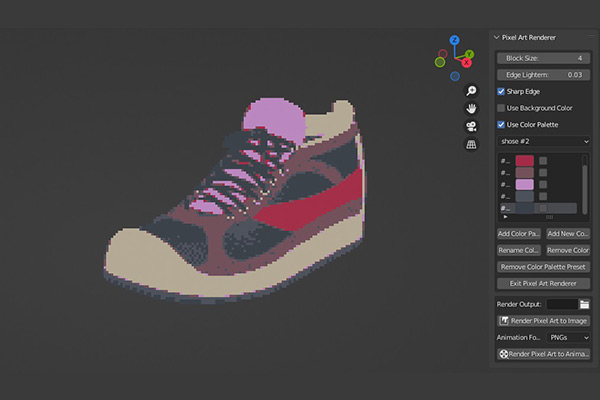600x400 pixels.
Task: Toggle the checkbox beside the slate gray color
Action: pyautogui.click(x=543, y=196)
